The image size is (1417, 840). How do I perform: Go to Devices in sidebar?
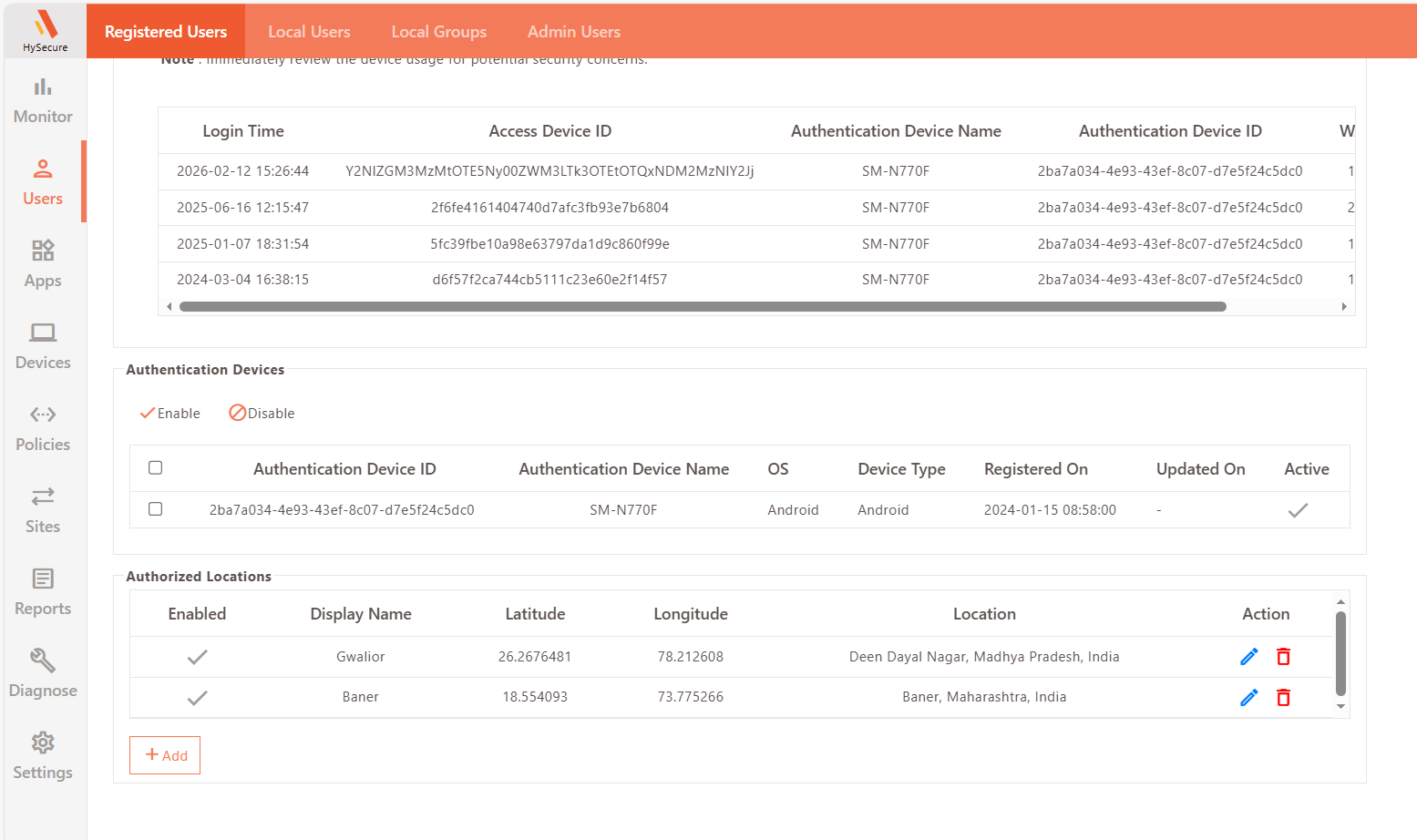coord(43,346)
